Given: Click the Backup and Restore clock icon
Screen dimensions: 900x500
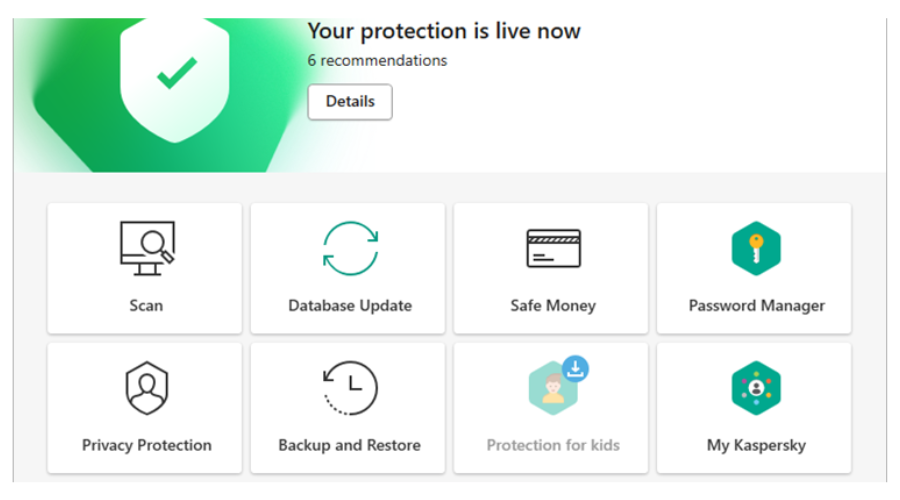Looking at the screenshot, I should (x=350, y=388).
